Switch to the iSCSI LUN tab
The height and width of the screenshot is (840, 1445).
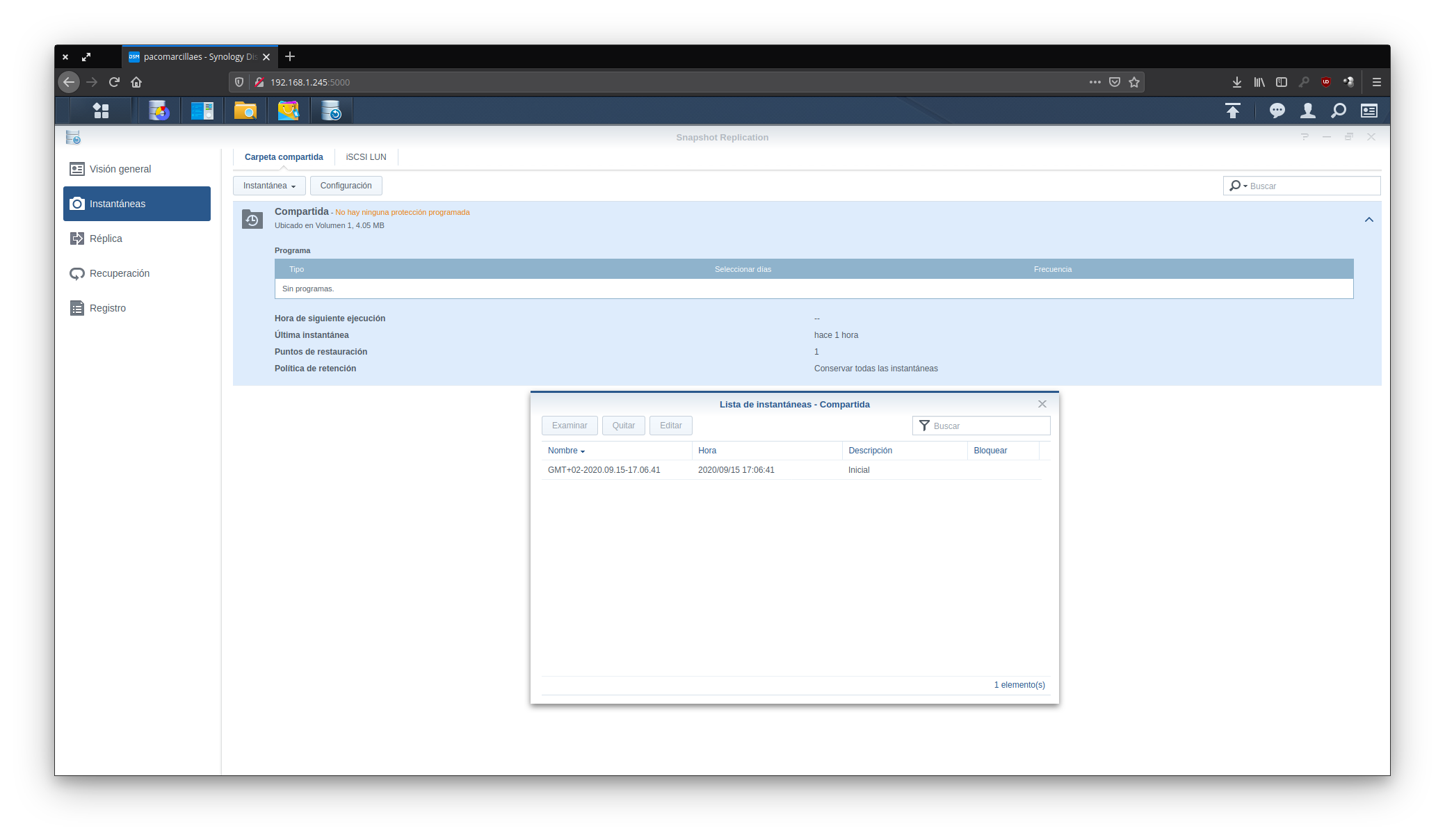point(366,157)
